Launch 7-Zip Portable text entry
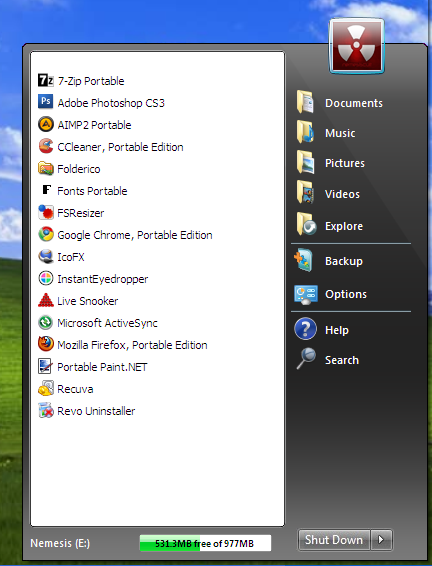Image resolution: width=432 pixels, height=566 pixels. [x=91, y=81]
